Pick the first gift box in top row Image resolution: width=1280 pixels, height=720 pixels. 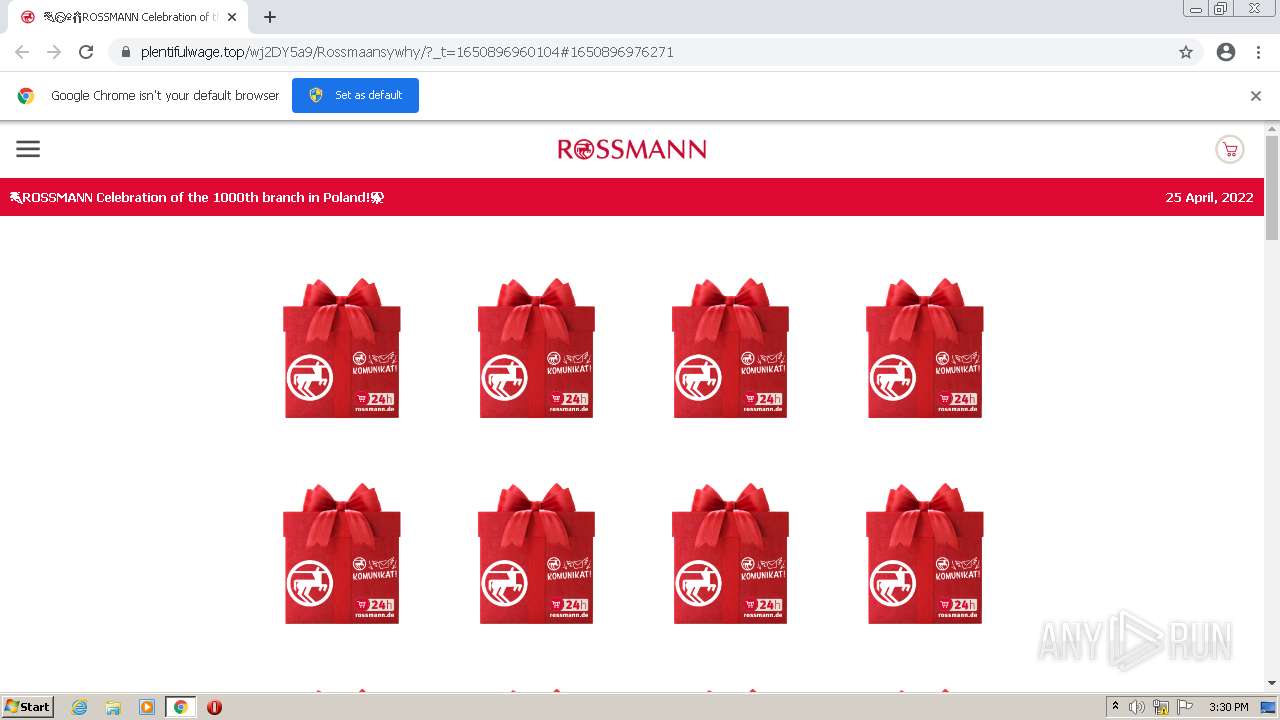342,348
